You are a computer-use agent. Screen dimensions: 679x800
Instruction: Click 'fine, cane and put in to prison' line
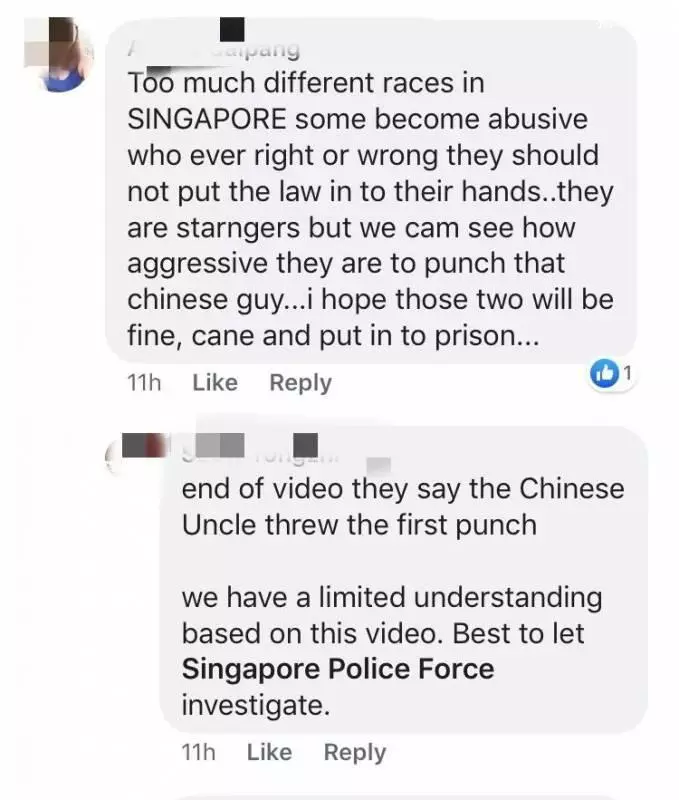[x=333, y=336]
